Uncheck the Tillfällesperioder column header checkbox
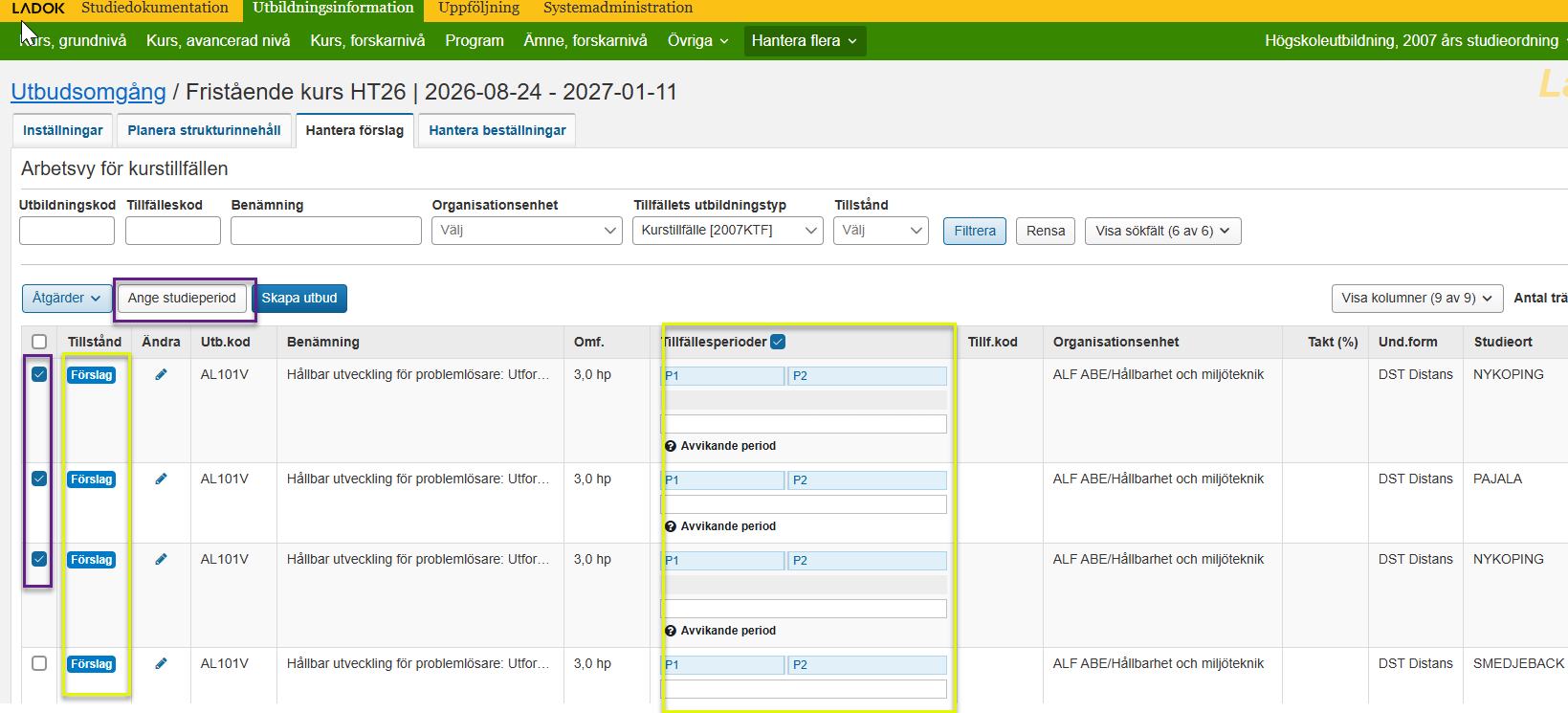This screenshot has height=713, width=1568. 778,342
